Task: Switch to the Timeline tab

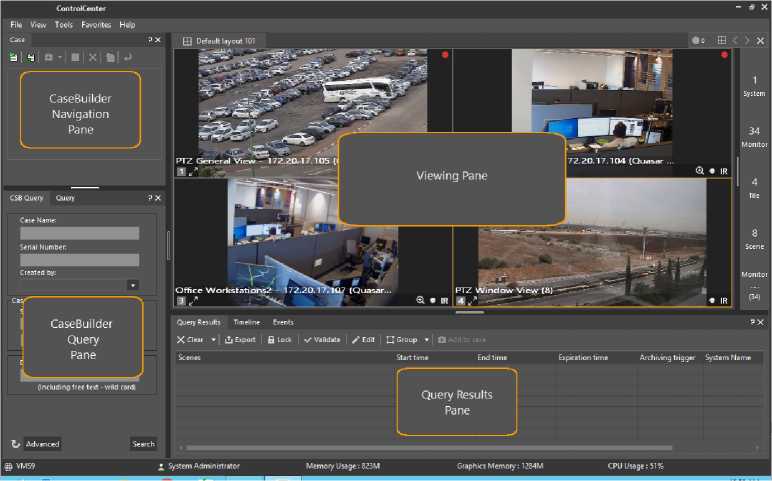Action: [246, 323]
